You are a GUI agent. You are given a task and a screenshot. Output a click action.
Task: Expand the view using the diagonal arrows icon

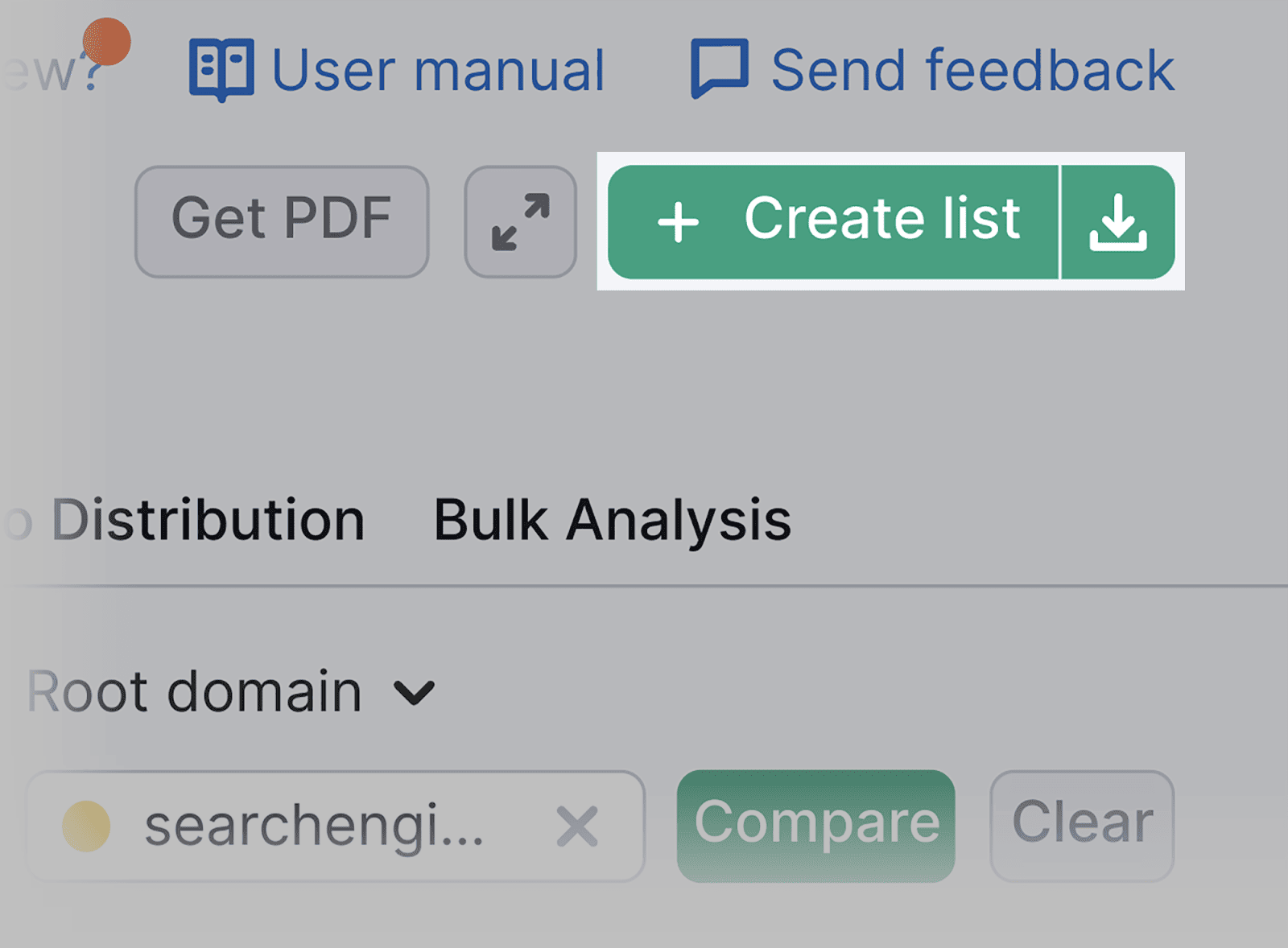click(520, 219)
